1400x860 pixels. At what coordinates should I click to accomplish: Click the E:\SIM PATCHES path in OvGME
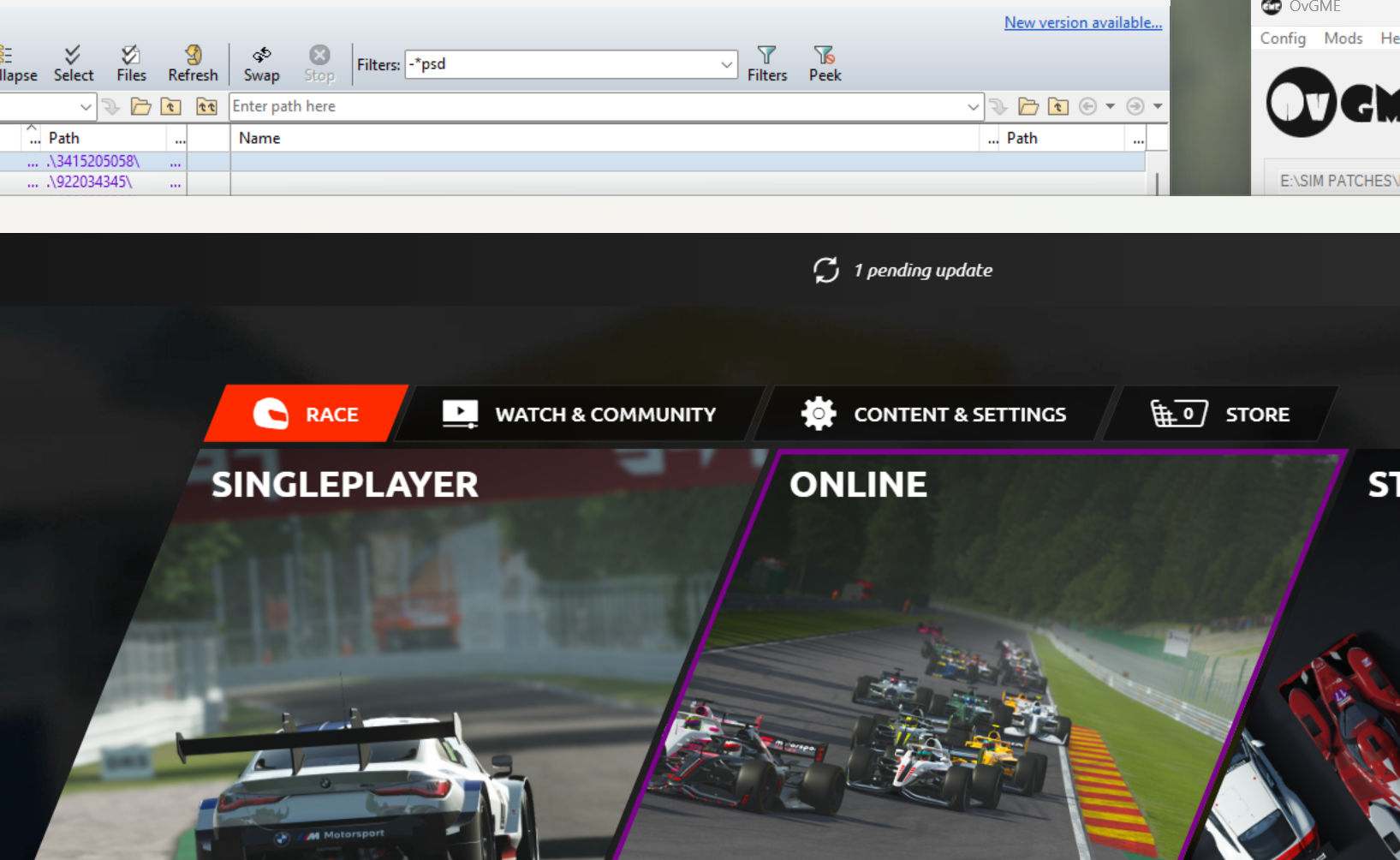point(1338,181)
